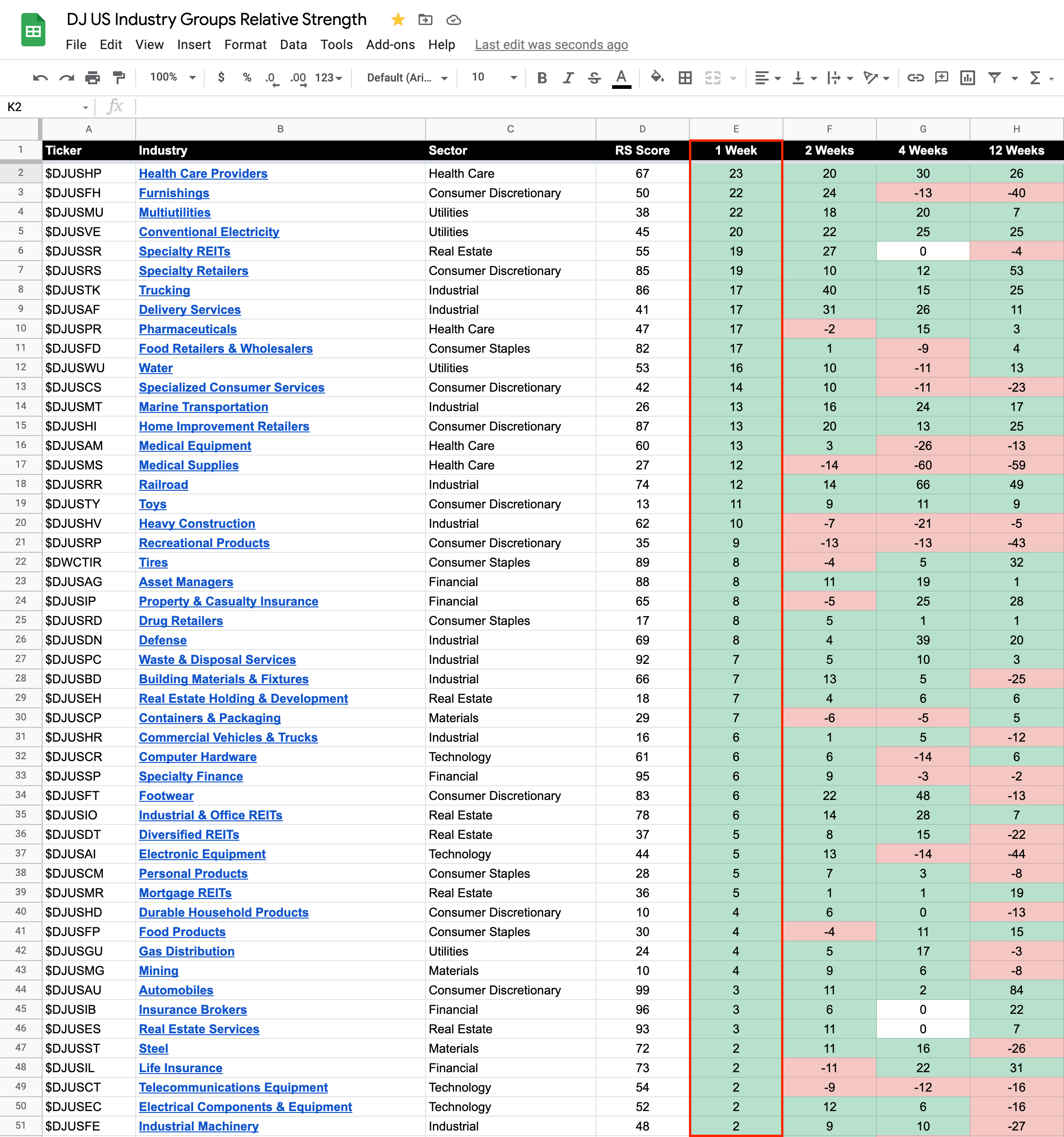Click the print icon

pyautogui.click(x=92, y=78)
